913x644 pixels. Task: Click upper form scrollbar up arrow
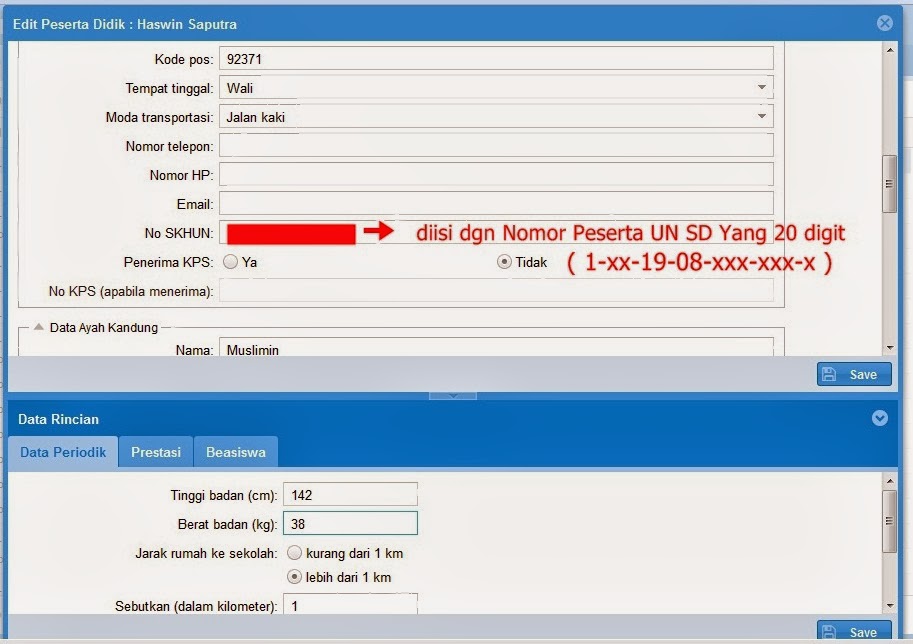click(890, 50)
